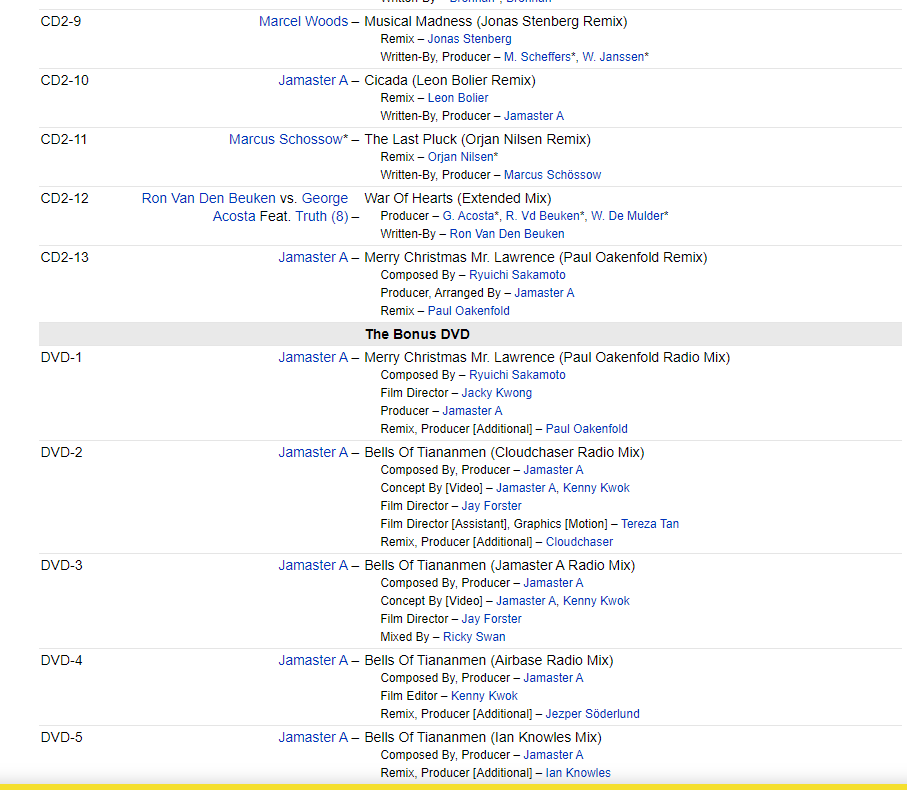Open Jamaster A artist link on DVD-1
Image resolution: width=907 pixels, height=790 pixels.
[313, 357]
